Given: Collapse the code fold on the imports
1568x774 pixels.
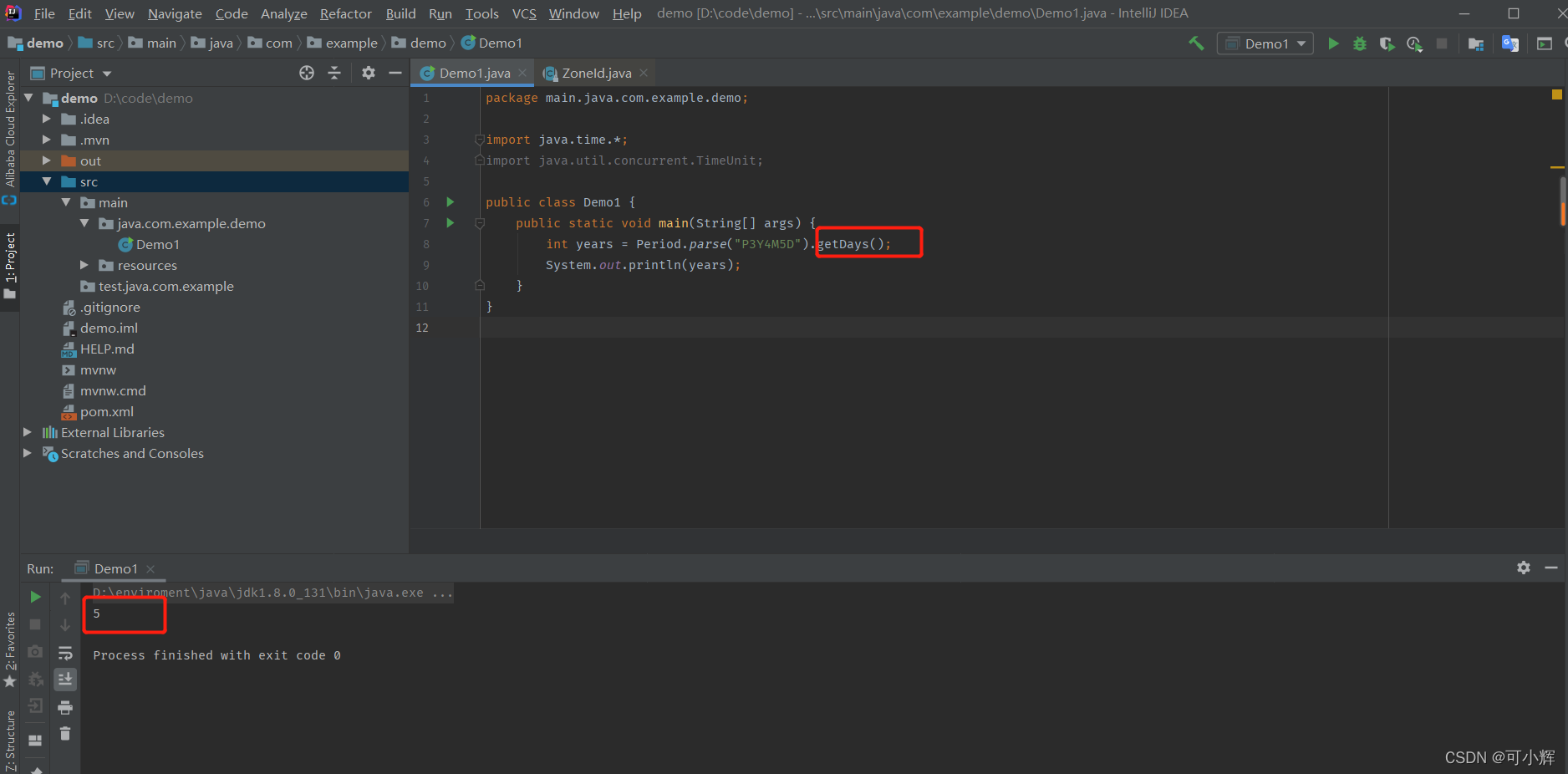Looking at the screenshot, I should [x=478, y=140].
